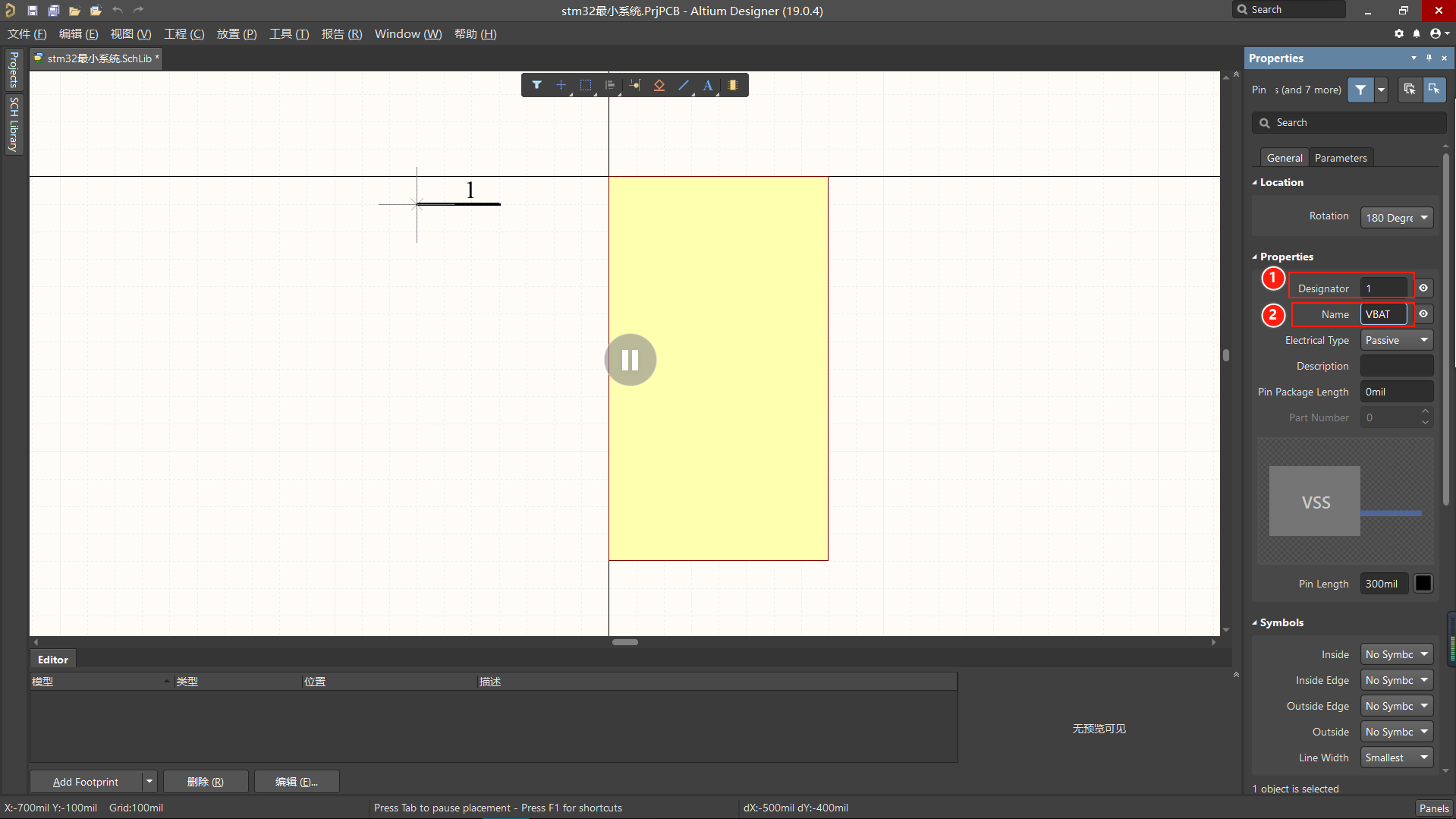
Task: Save the current document
Action: pos(32,11)
